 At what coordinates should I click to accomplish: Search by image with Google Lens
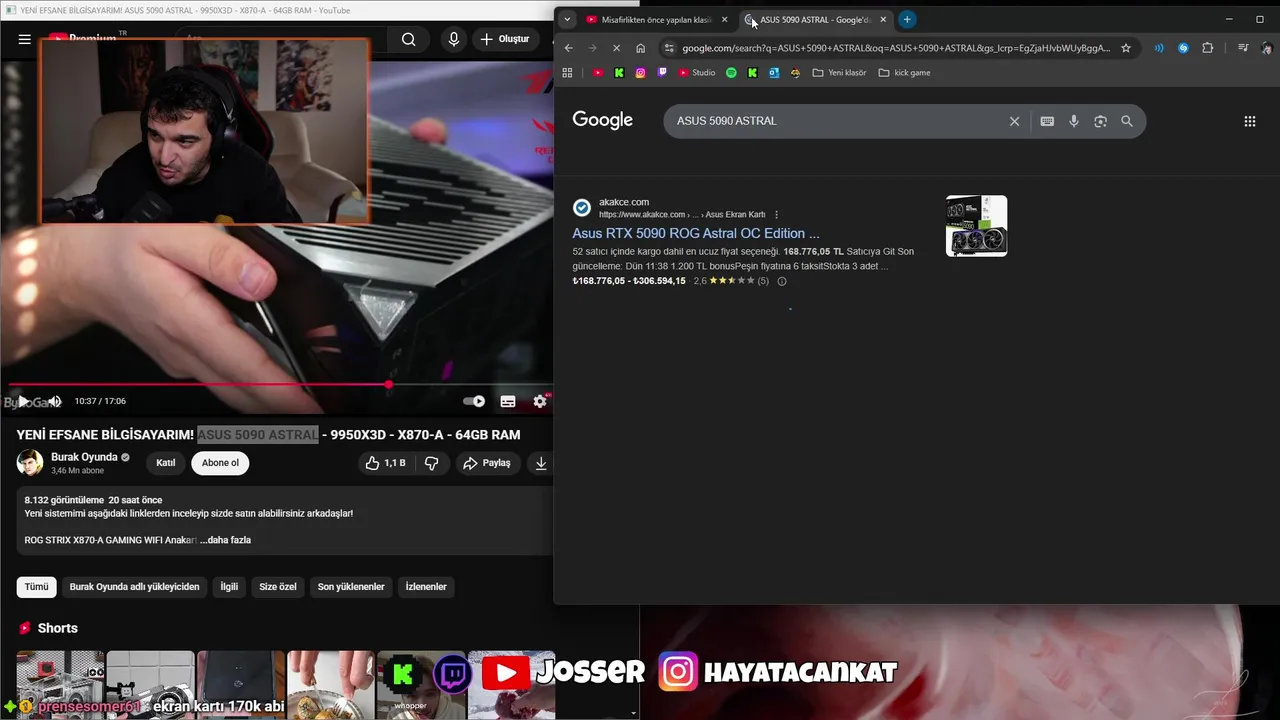pyautogui.click(x=1100, y=121)
